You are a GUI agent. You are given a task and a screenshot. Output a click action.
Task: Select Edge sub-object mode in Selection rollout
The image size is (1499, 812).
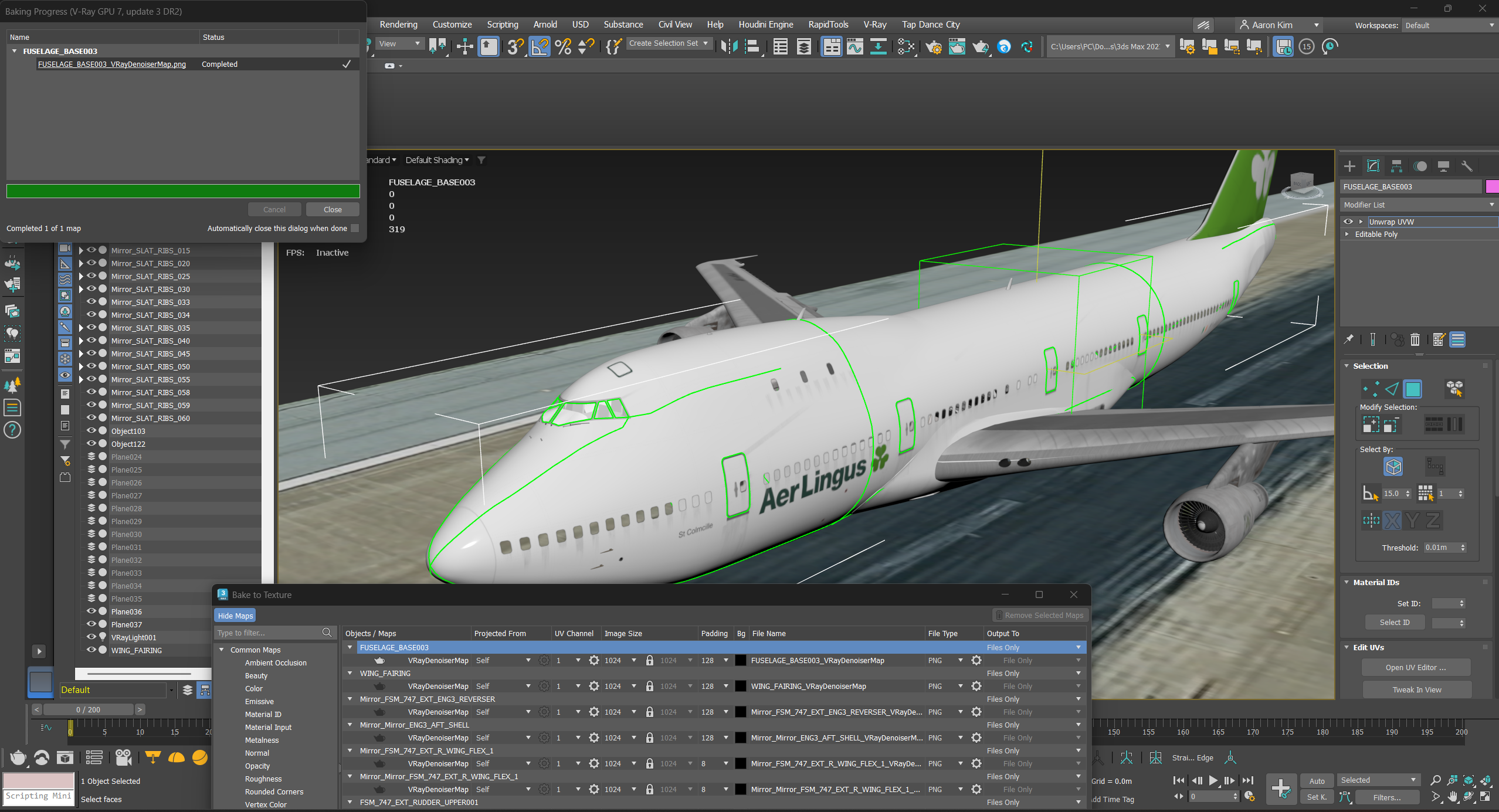click(x=1392, y=389)
